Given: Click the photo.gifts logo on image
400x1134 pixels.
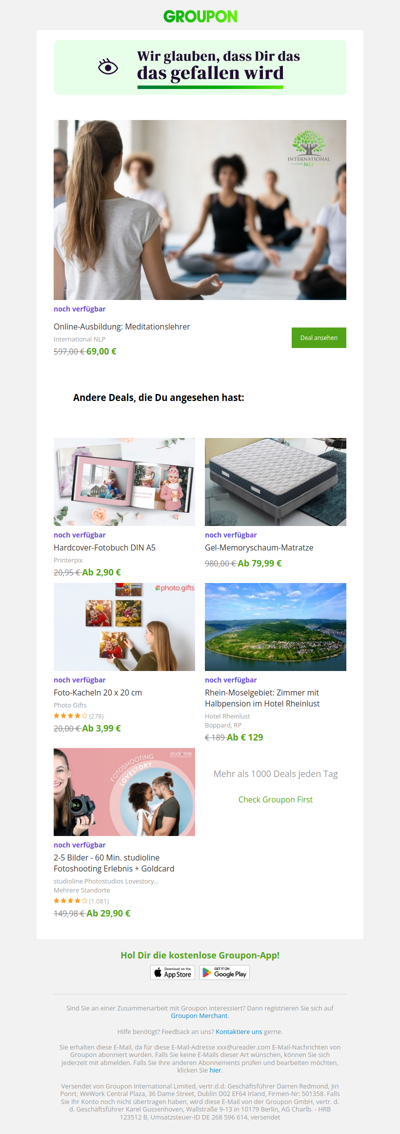Looking at the screenshot, I should [174, 589].
